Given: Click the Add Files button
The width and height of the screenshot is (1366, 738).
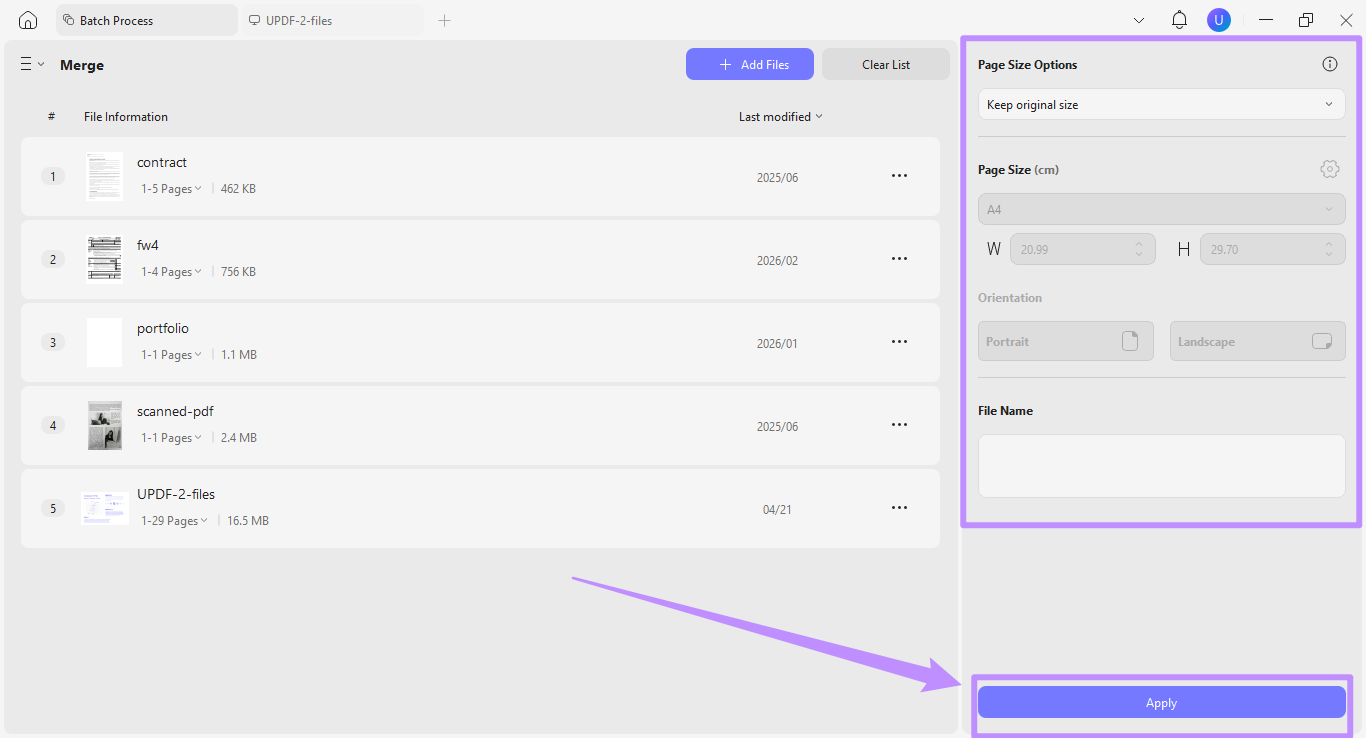Looking at the screenshot, I should 750,64.
